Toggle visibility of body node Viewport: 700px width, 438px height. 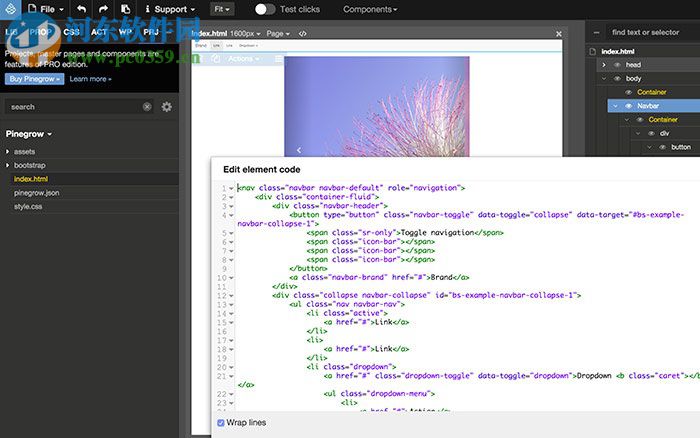tap(617, 79)
